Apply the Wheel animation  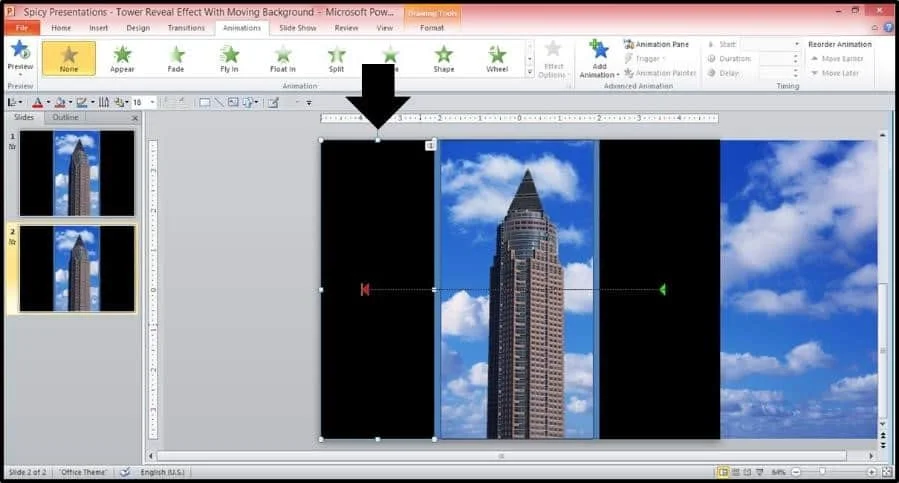click(497, 59)
